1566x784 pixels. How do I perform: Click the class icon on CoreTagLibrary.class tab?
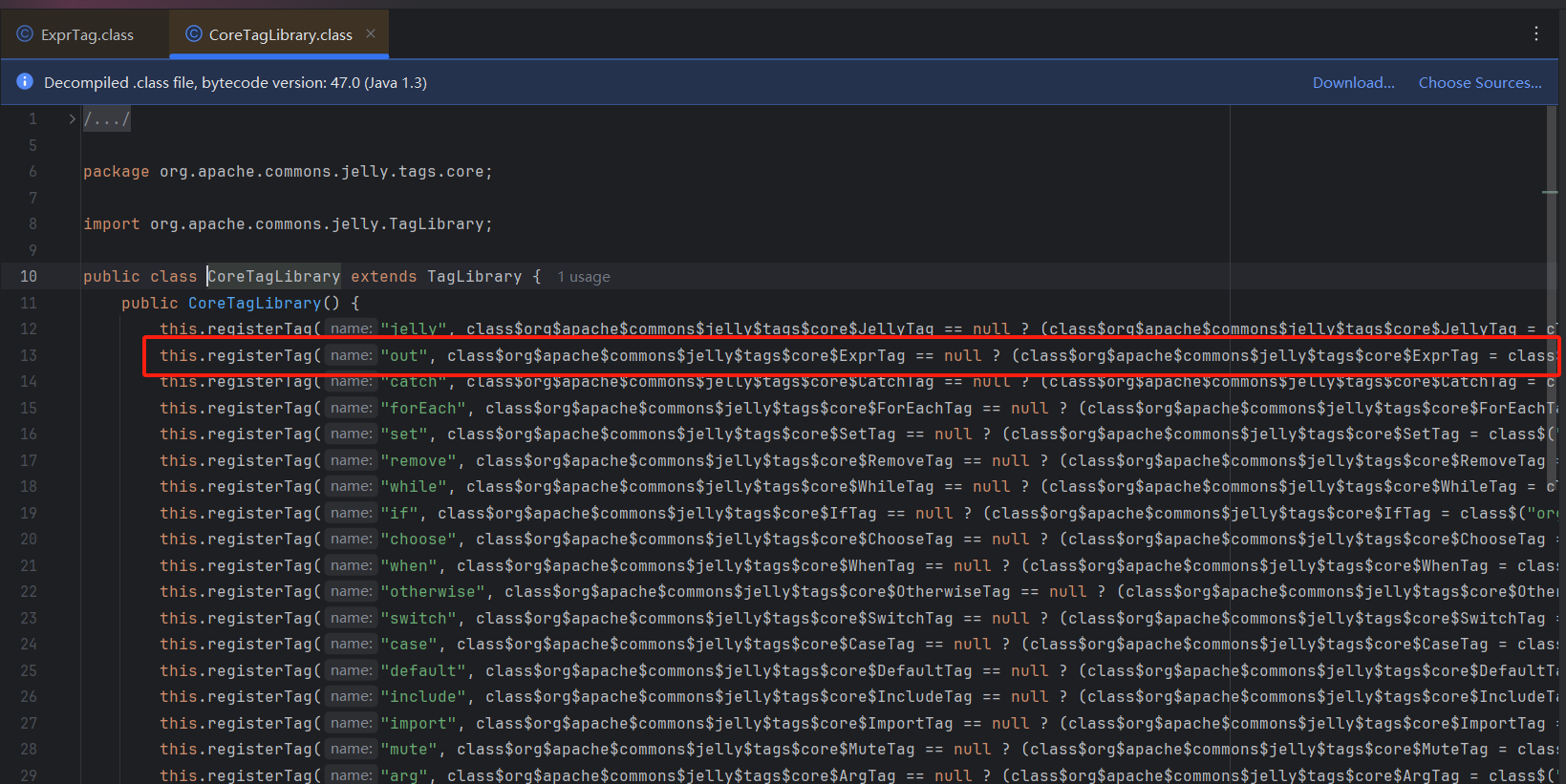193,34
